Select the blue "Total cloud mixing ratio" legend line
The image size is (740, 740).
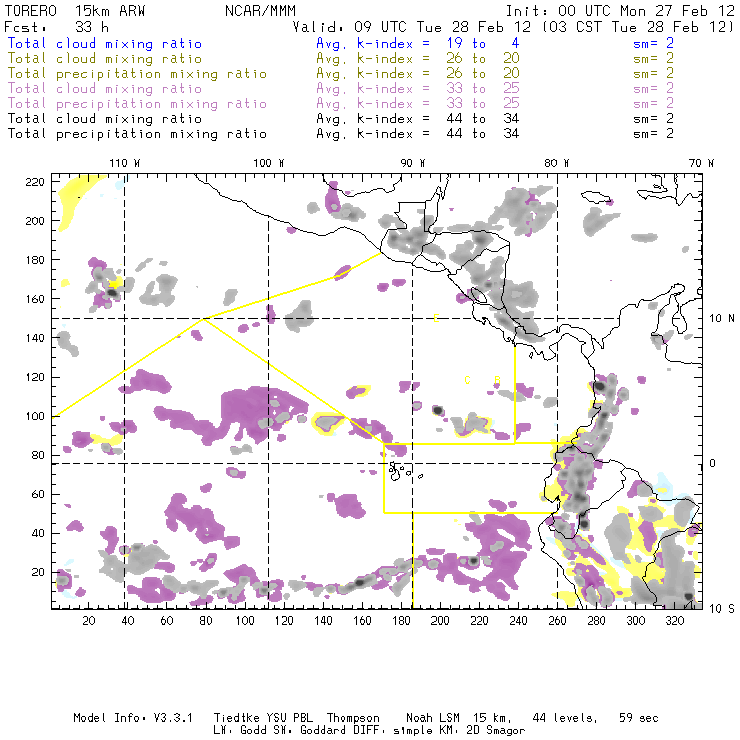point(105,43)
